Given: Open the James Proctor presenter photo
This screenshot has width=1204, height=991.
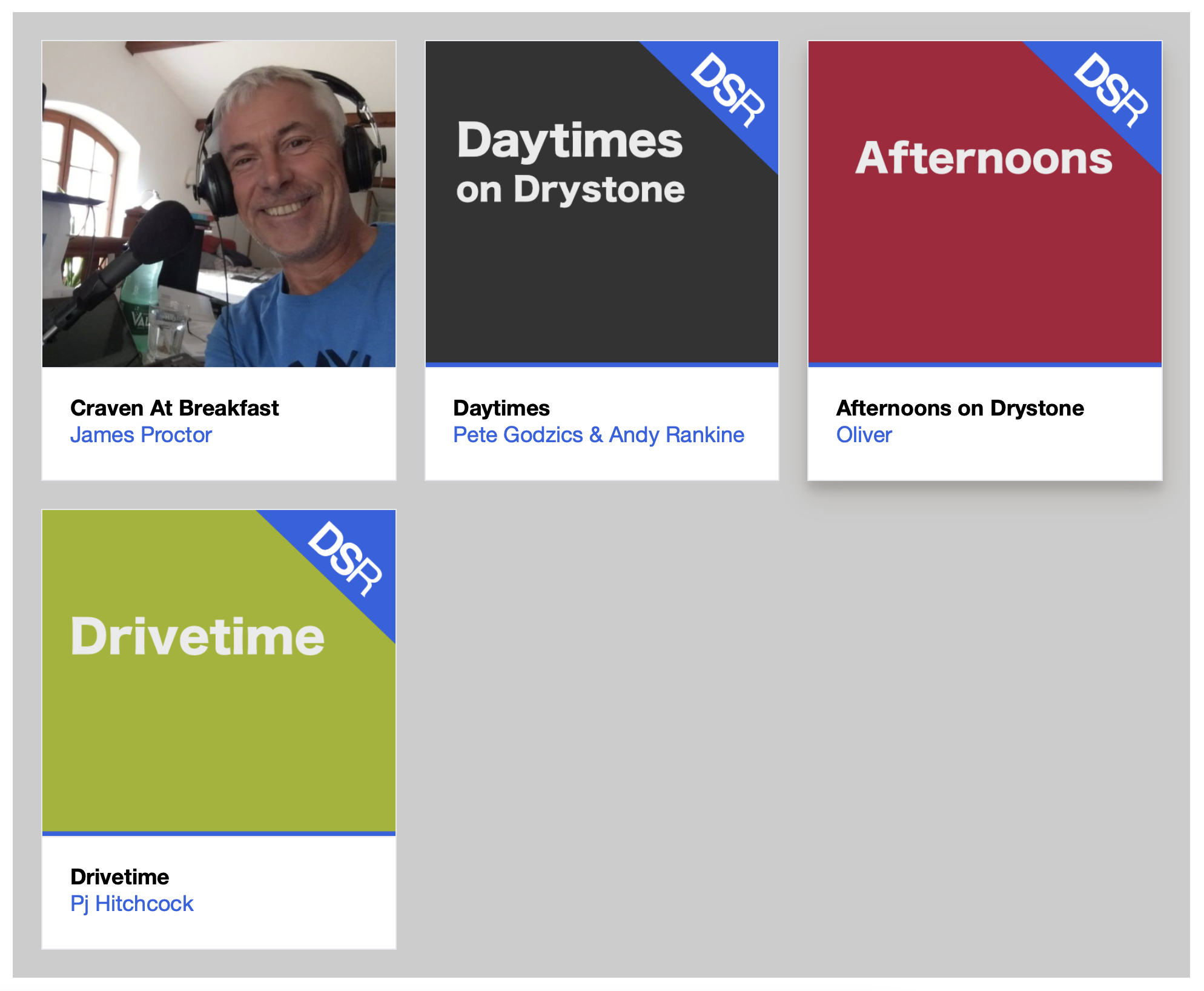Looking at the screenshot, I should click(219, 204).
